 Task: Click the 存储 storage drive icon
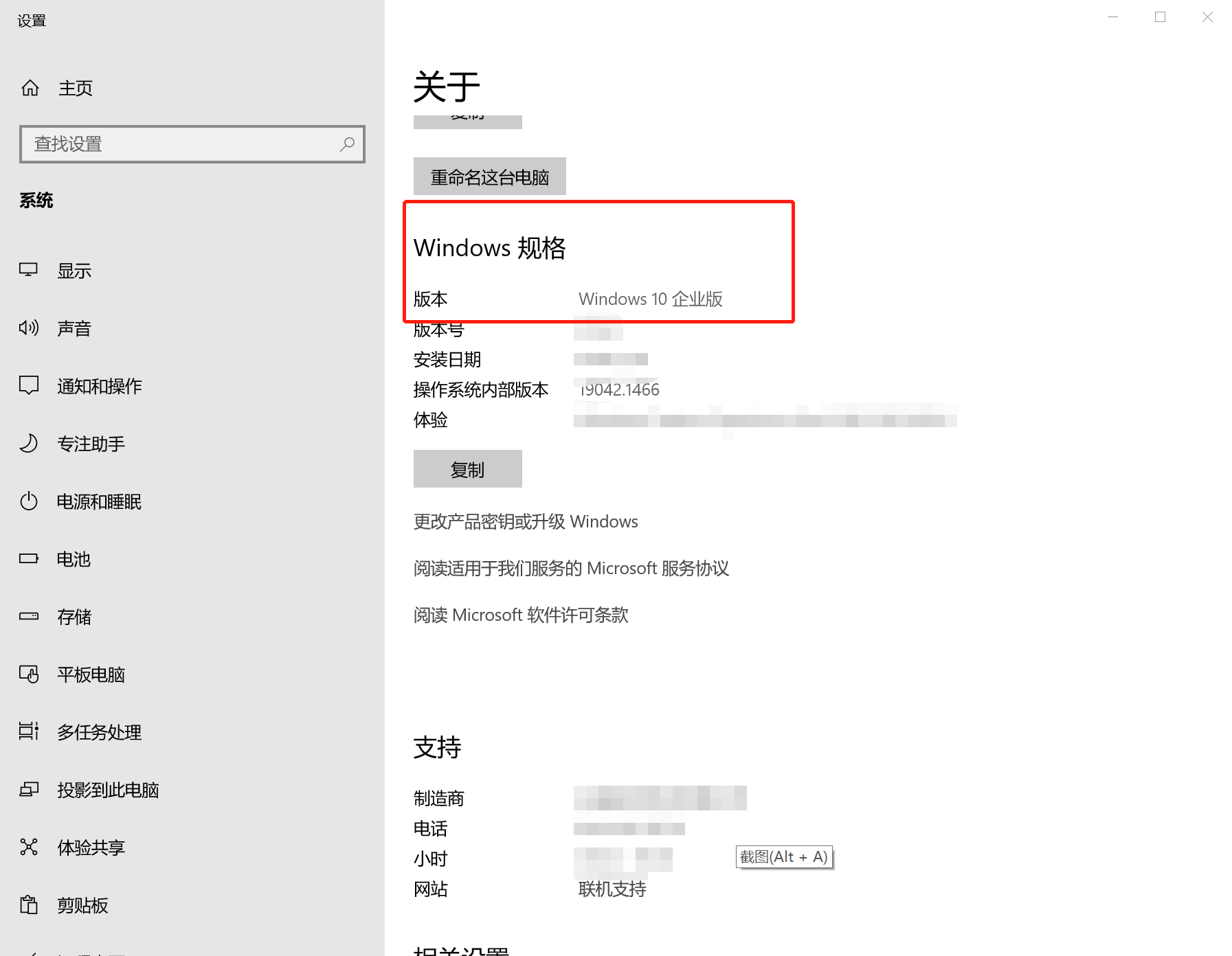click(x=28, y=616)
